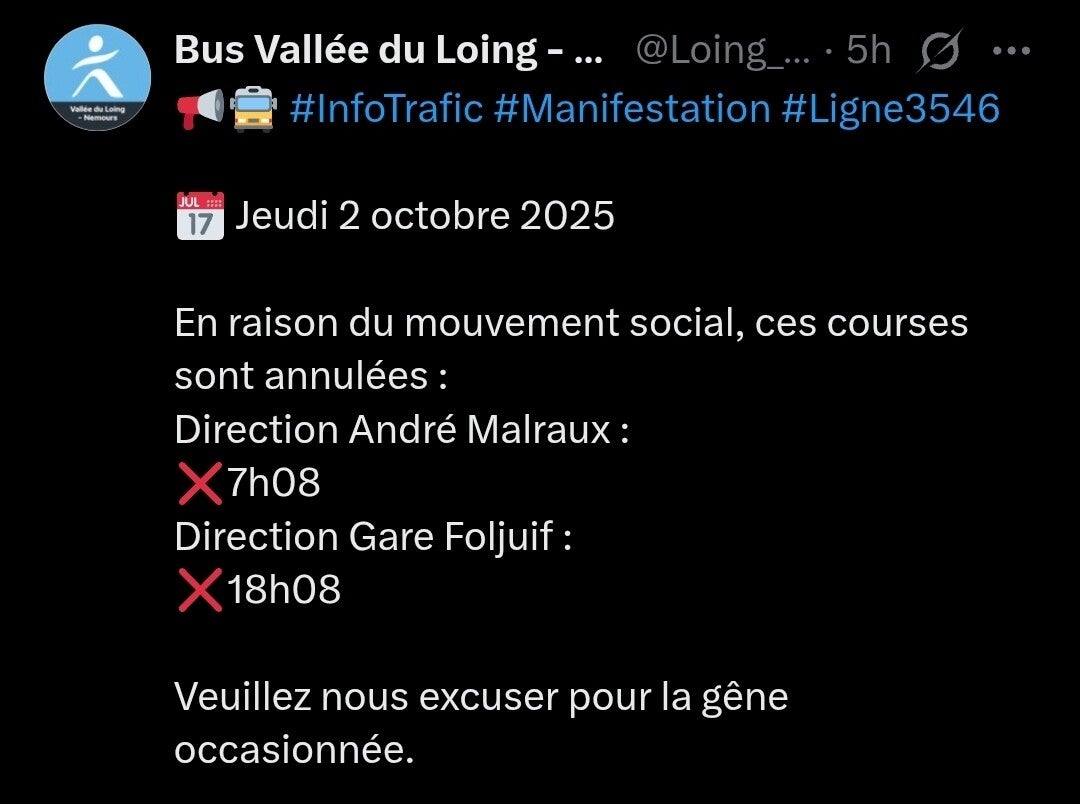Viewport: 1080px width, 804px height.
Task: Click the account name Bus Vallée du Loing
Action: coord(388,50)
